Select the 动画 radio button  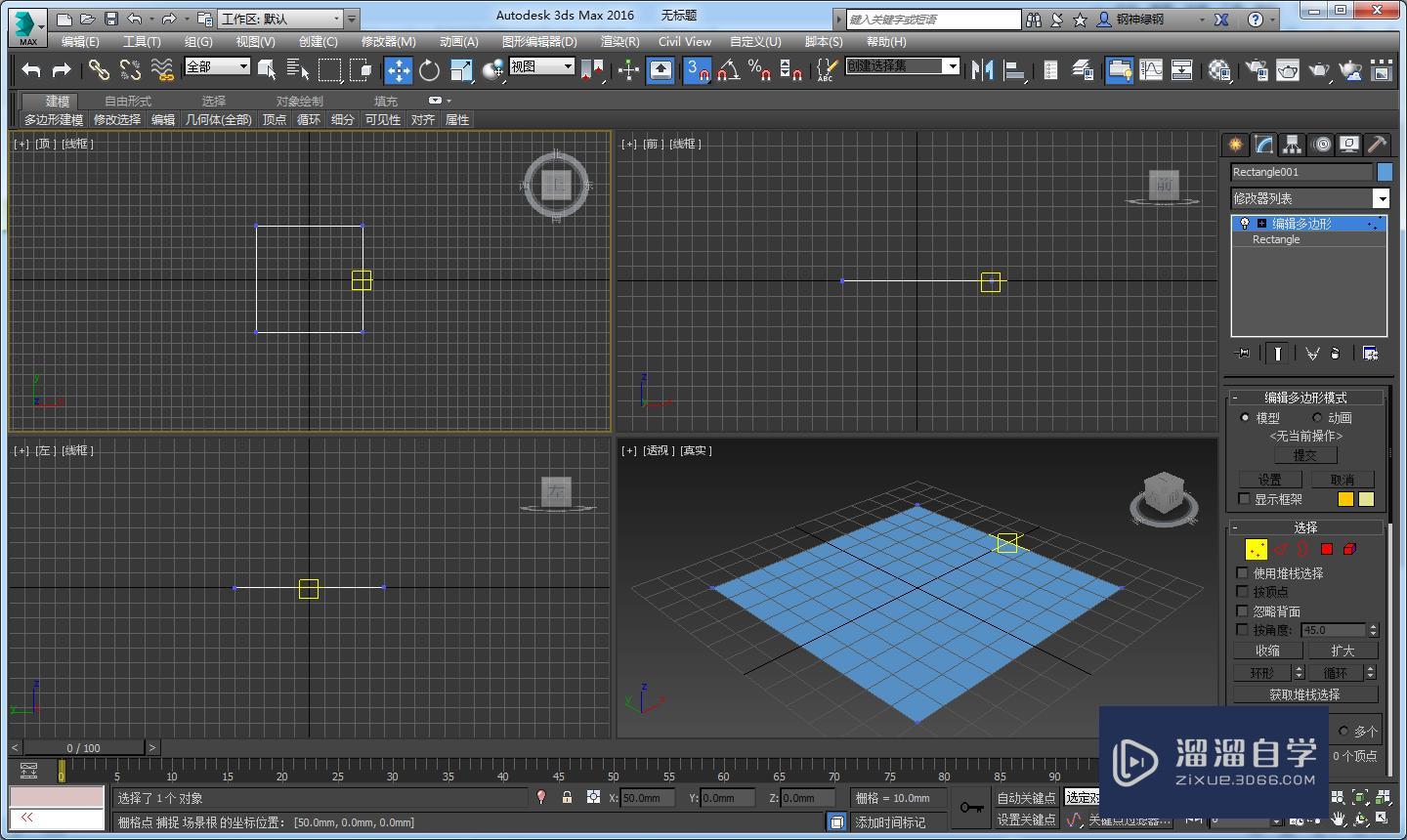point(1317,417)
